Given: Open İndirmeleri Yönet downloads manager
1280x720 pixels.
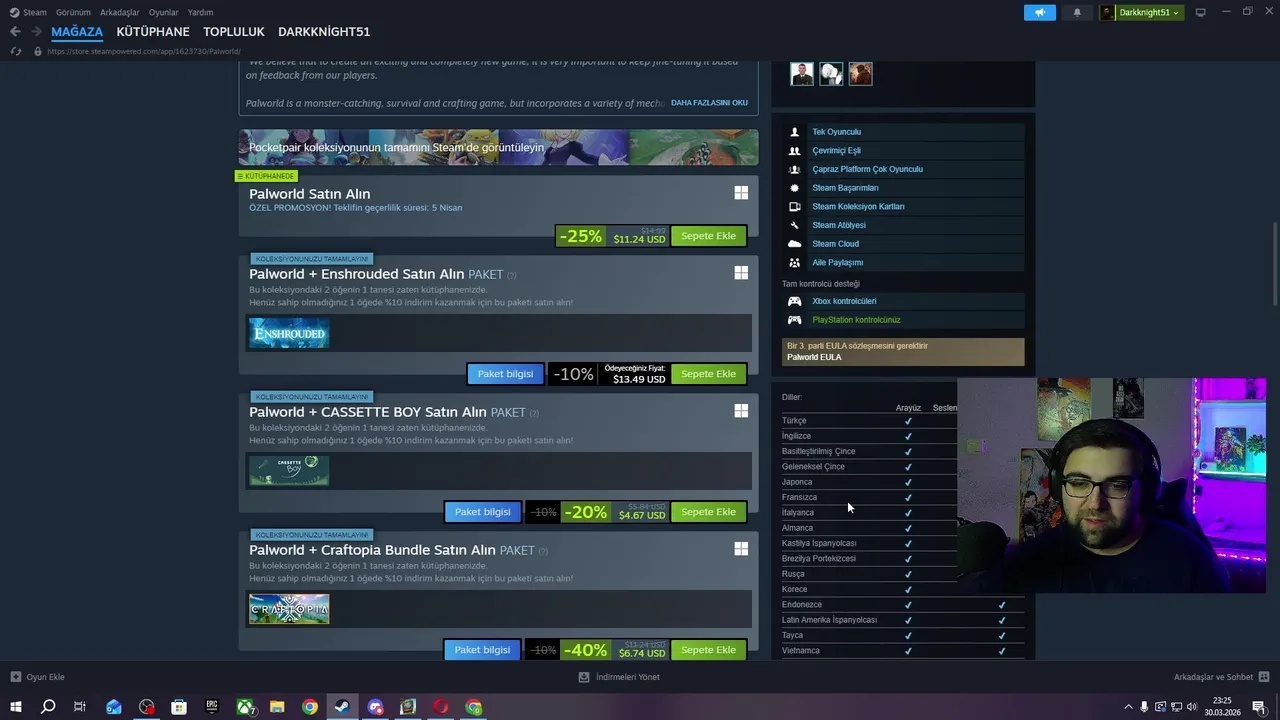Looking at the screenshot, I should 619,677.
